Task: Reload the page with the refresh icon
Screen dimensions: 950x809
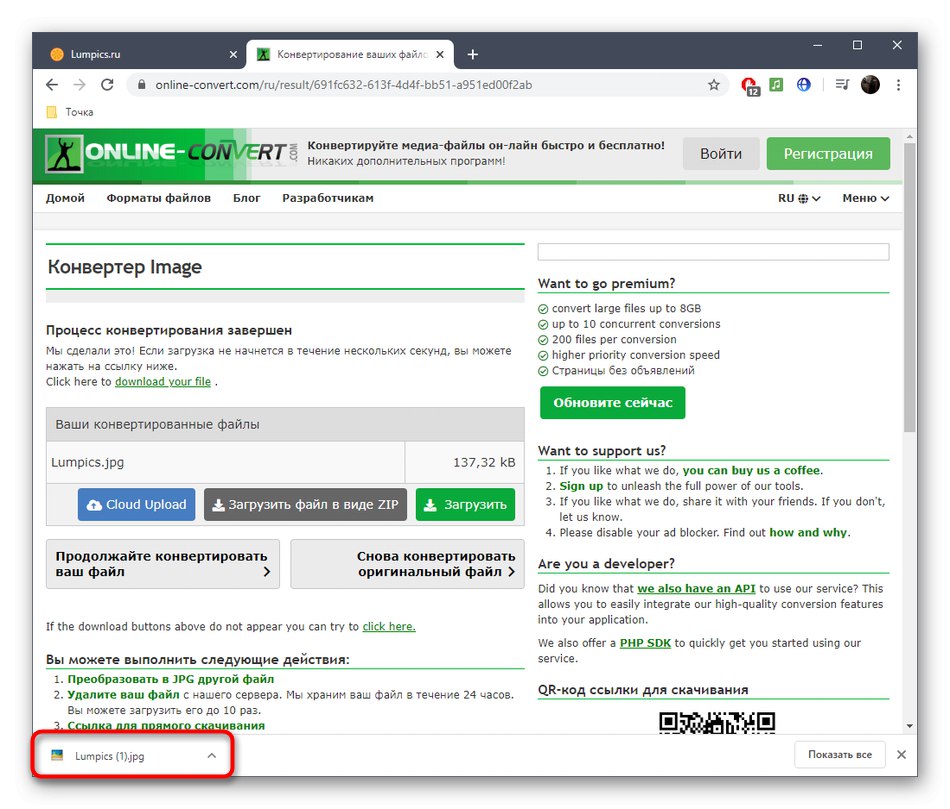Action: pyautogui.click(x=107, y=85)
